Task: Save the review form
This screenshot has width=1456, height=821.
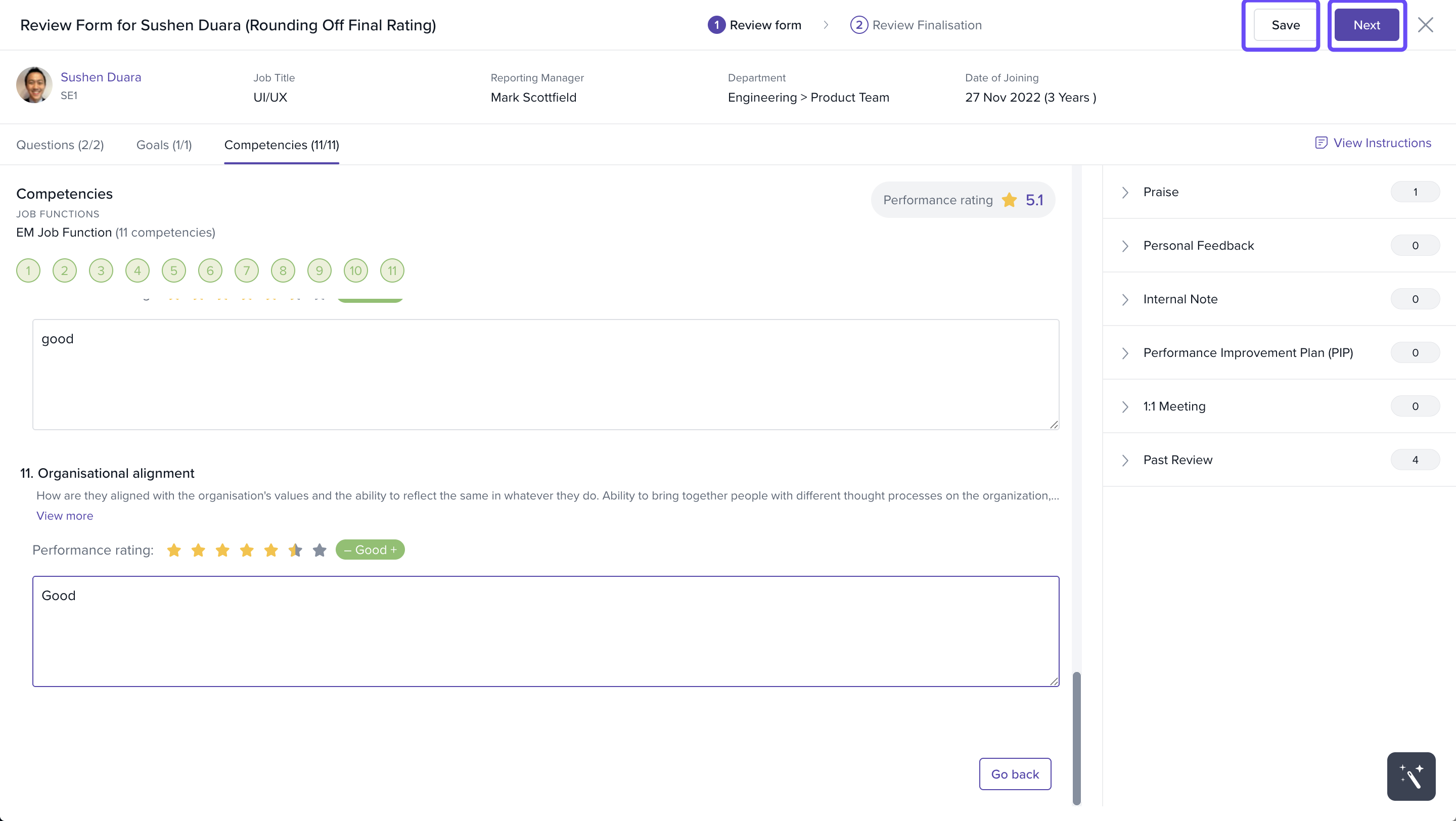Action: pyautogui.click(x=1285, y=25)
